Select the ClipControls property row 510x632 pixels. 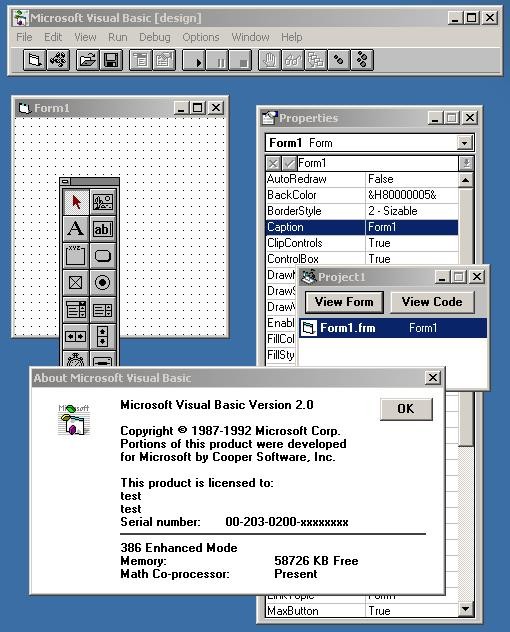362,243
